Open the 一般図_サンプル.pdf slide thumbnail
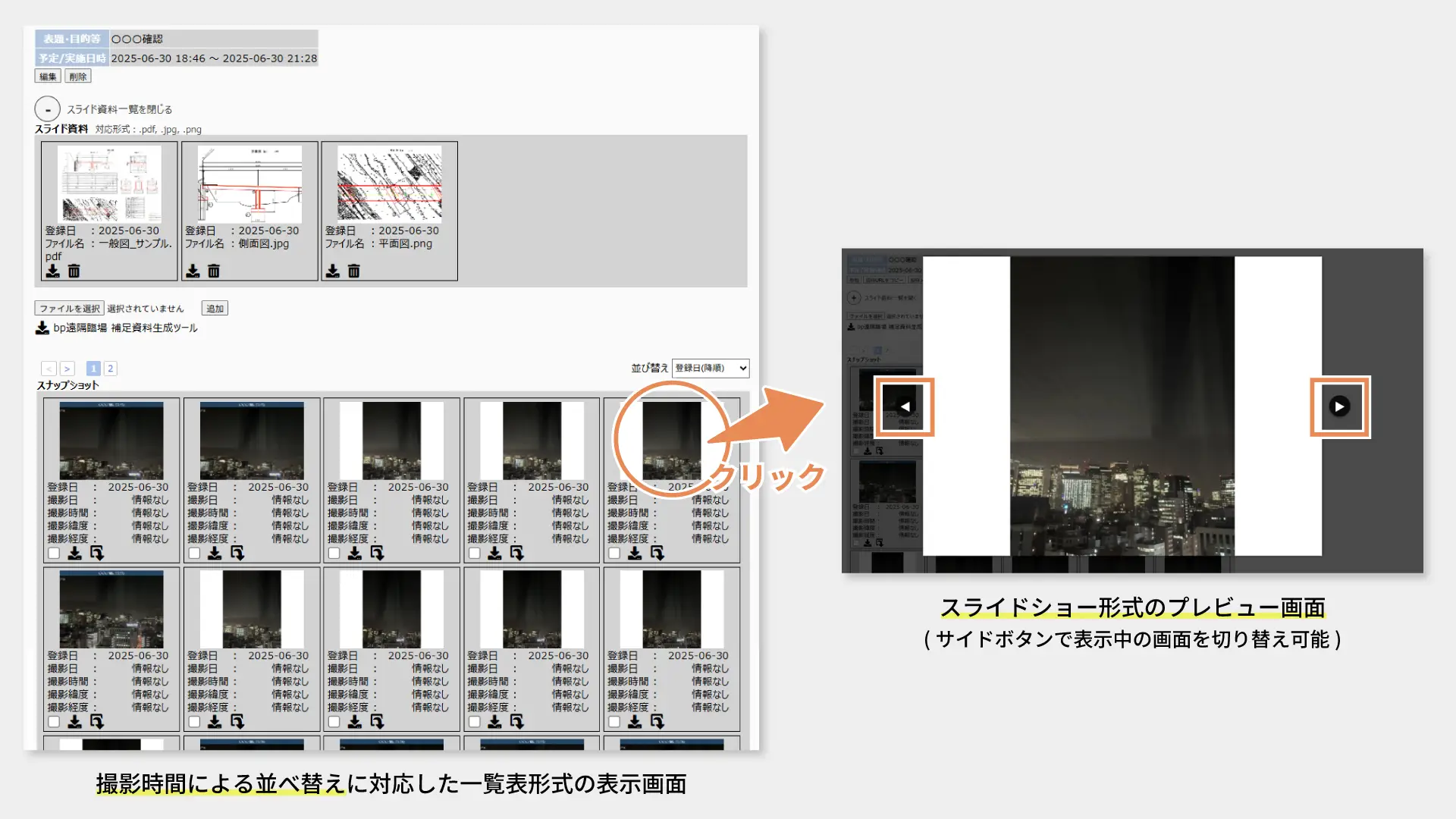 (109, 184)
